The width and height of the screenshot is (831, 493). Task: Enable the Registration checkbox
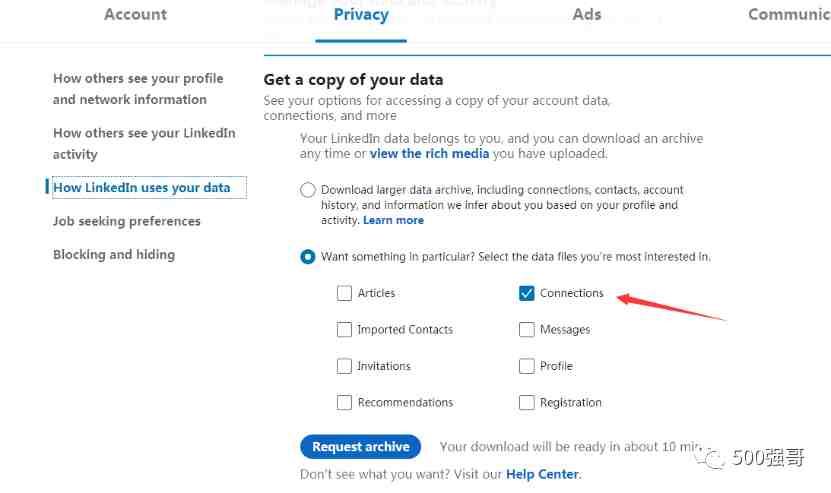[x=527, y=403]
